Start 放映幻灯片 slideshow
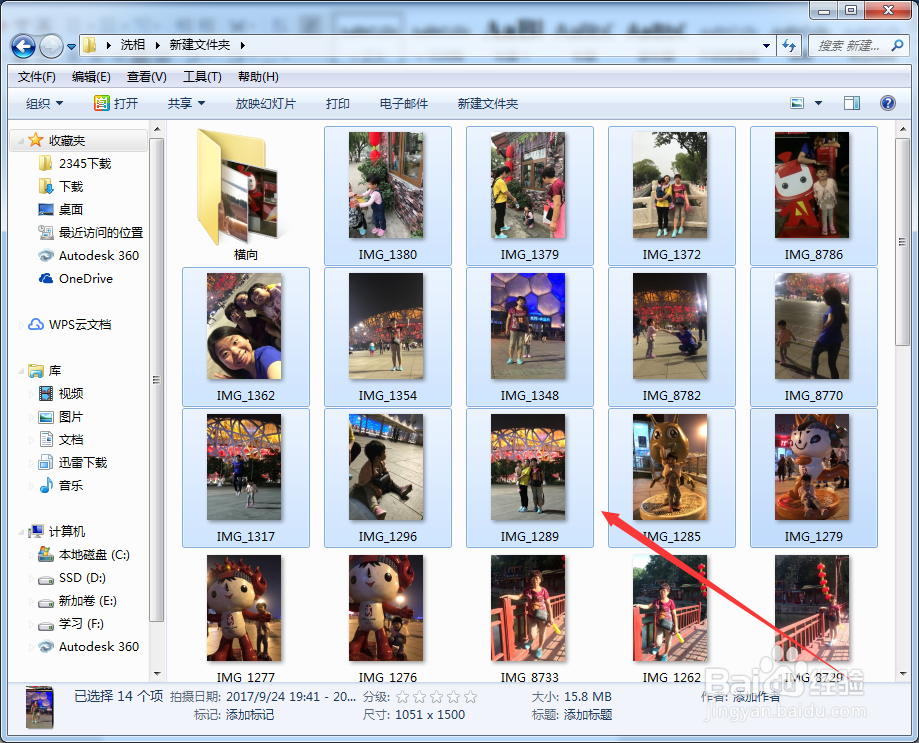Image resolution: width=919 pixels, height=743 pixels. coord(266,104)
